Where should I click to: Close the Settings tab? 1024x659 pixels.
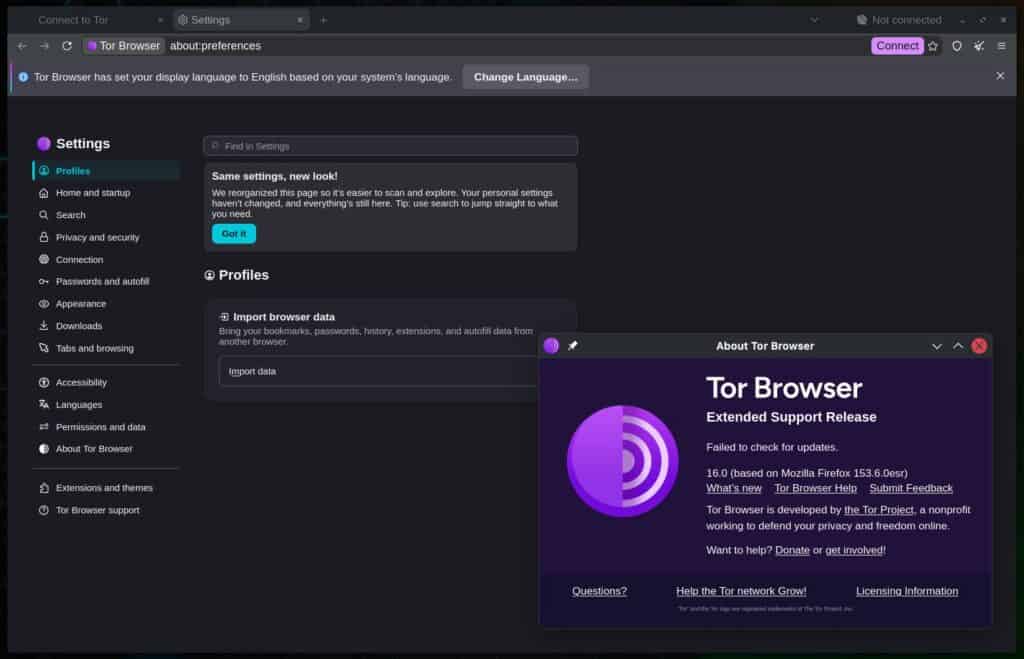(x=300, y=20)
